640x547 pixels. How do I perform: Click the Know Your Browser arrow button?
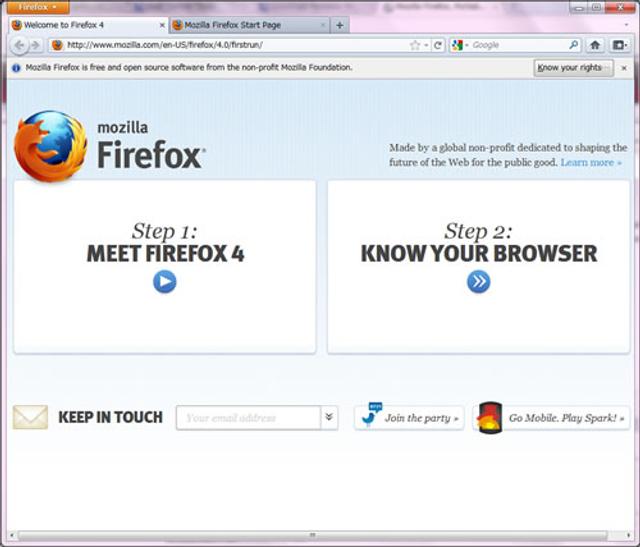(478, 282)
